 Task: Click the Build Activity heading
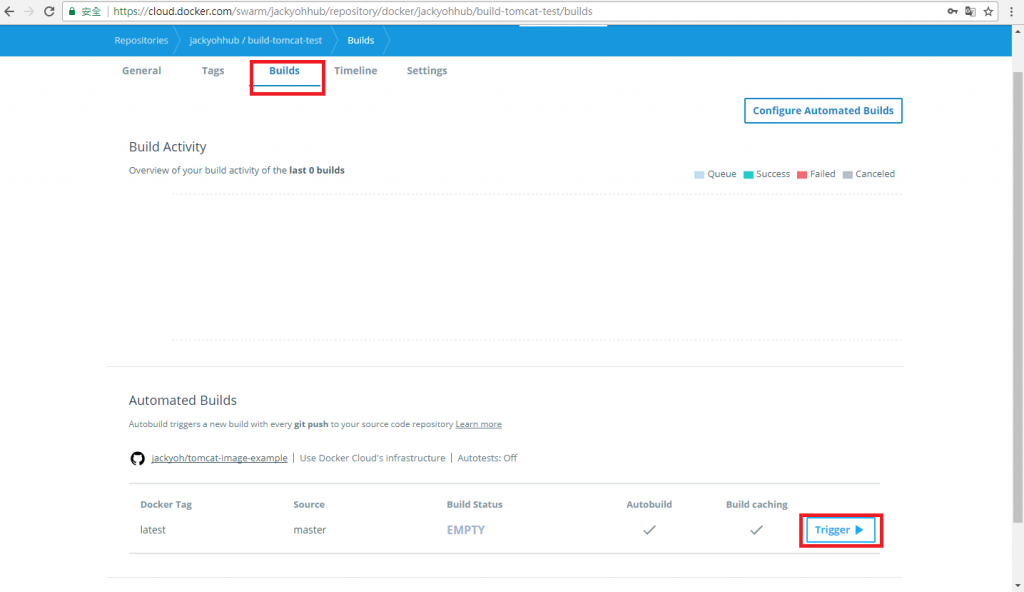coord(167,147)
